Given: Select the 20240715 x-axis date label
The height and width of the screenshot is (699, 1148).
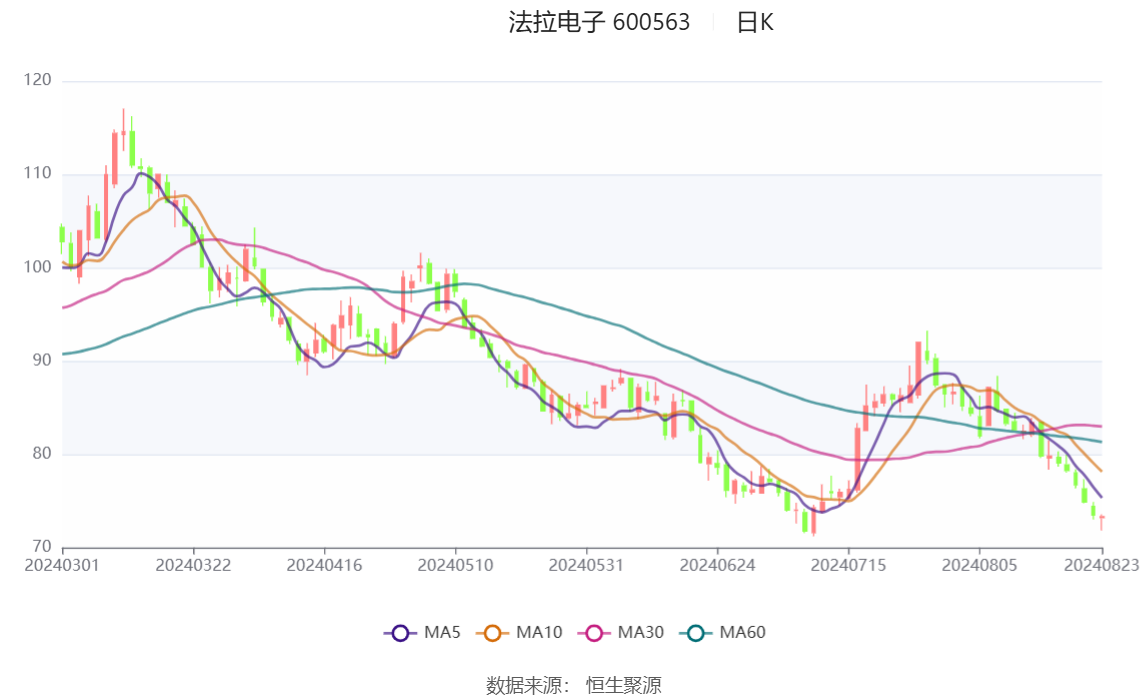Looking at the screenshot, I should point(849,566).
